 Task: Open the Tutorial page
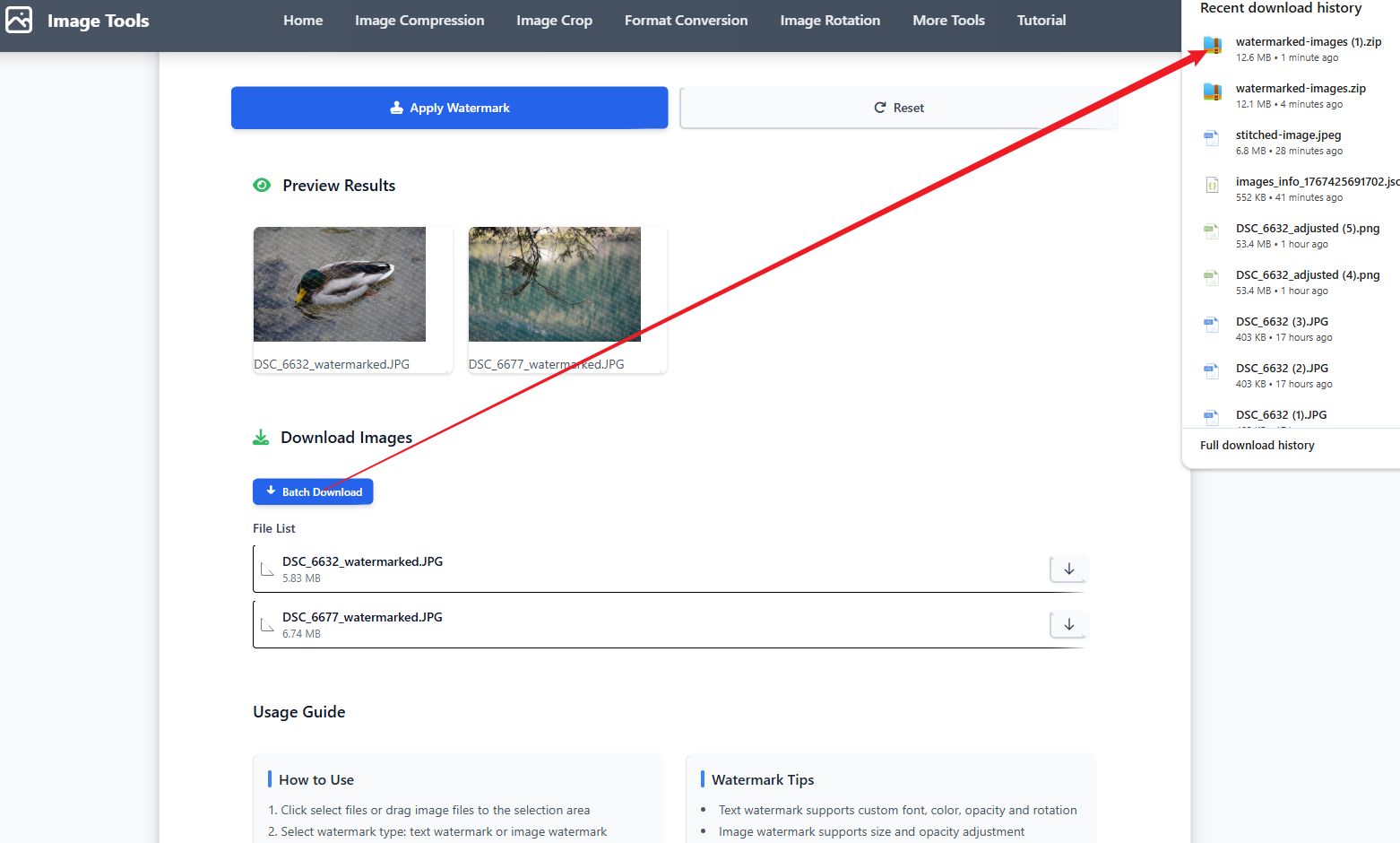pyautogui.click(x=1041, y=20)
